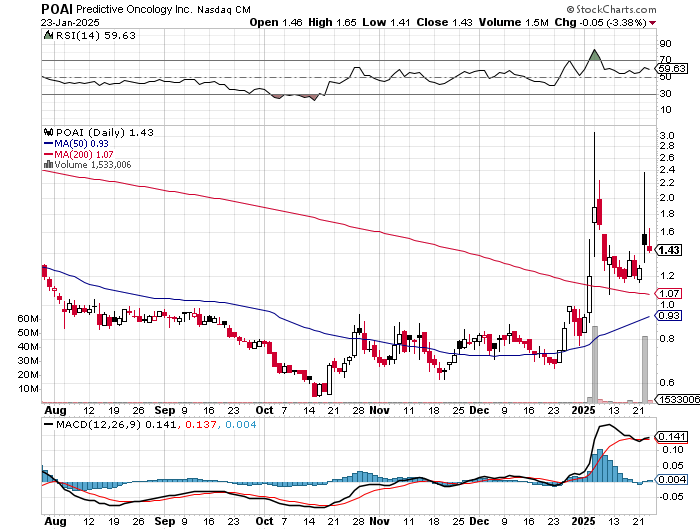Screen dimensions: 700x530
Task: Click the 0.6 price level on right axis
Action: [667, 383]
